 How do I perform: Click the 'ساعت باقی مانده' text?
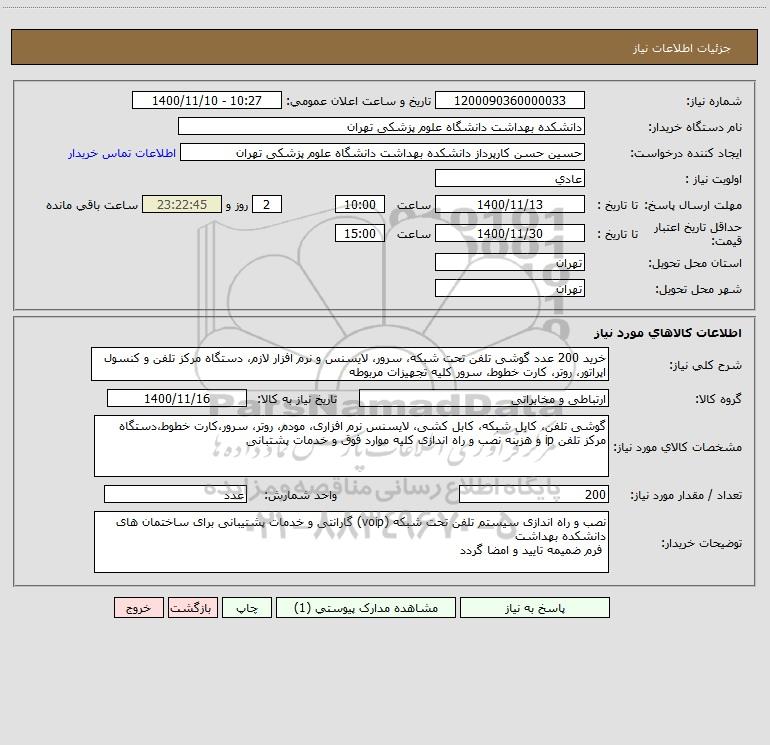(92, 205)
